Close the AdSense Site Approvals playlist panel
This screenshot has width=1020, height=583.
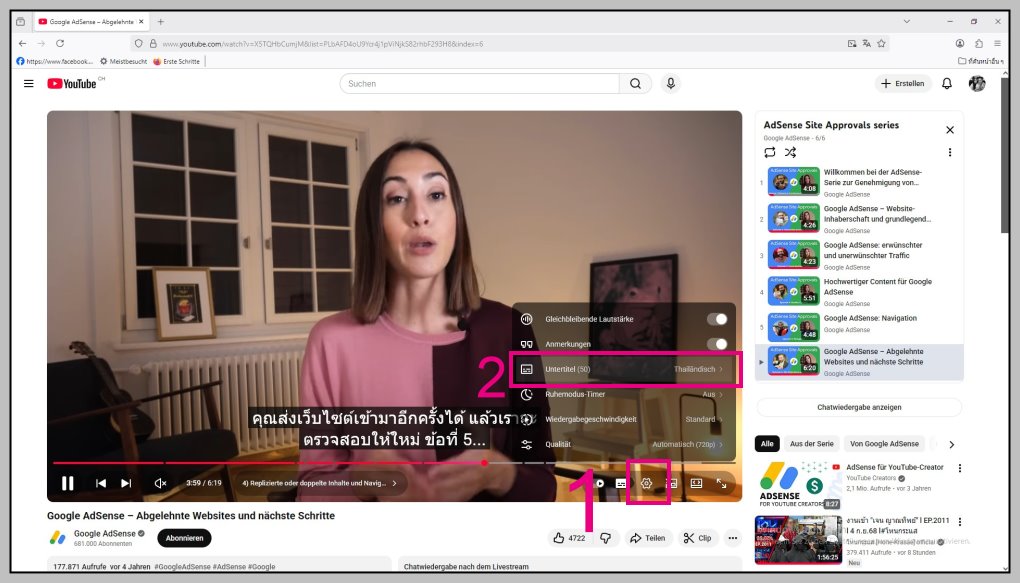950,129
